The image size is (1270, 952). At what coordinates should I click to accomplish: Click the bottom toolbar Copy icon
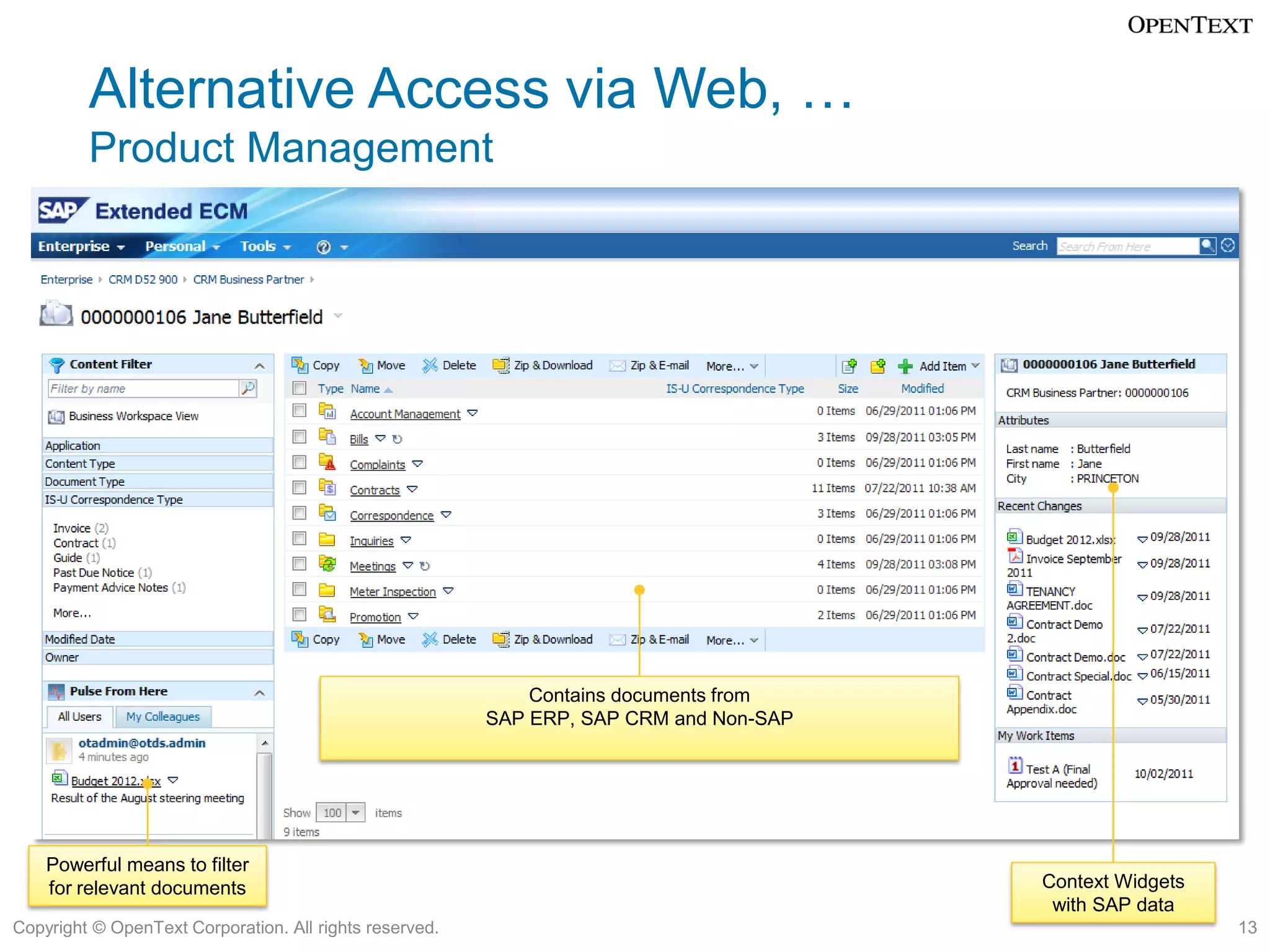(x=300, y=639)
